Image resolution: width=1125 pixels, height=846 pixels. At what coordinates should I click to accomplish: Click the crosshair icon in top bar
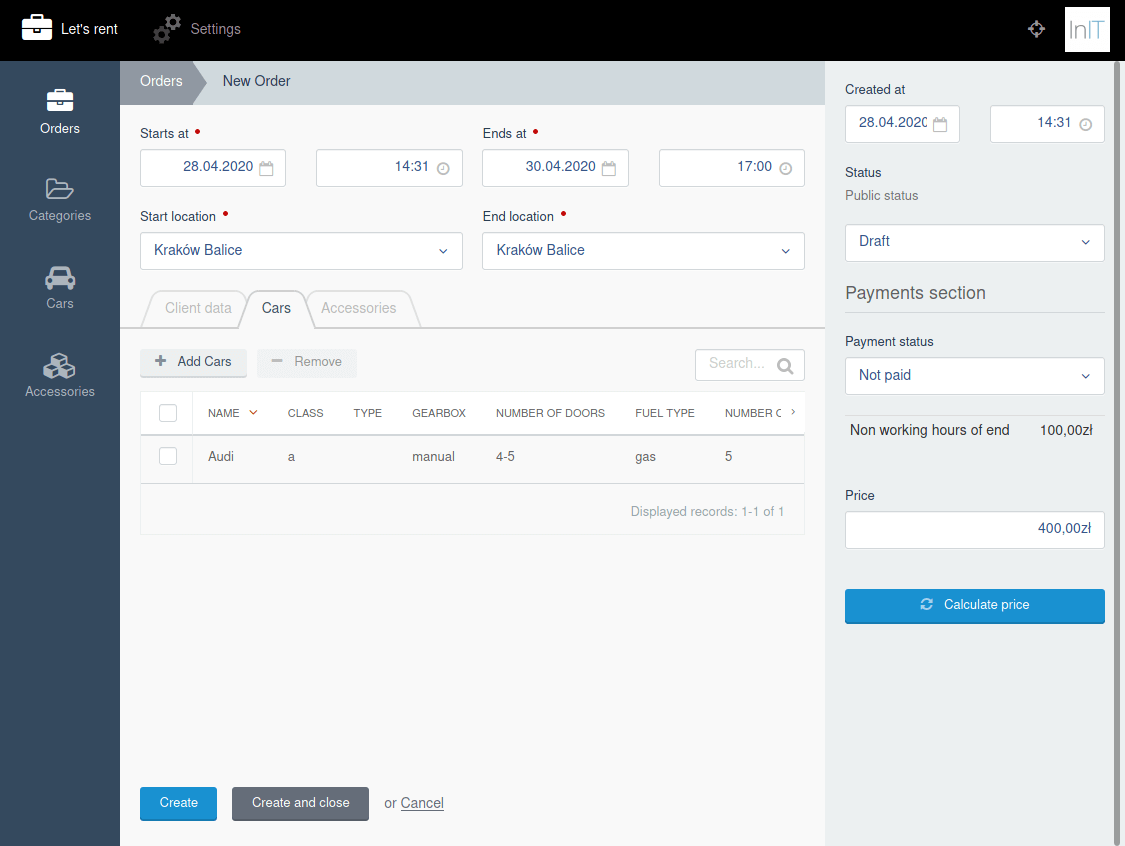[1036, 29]
